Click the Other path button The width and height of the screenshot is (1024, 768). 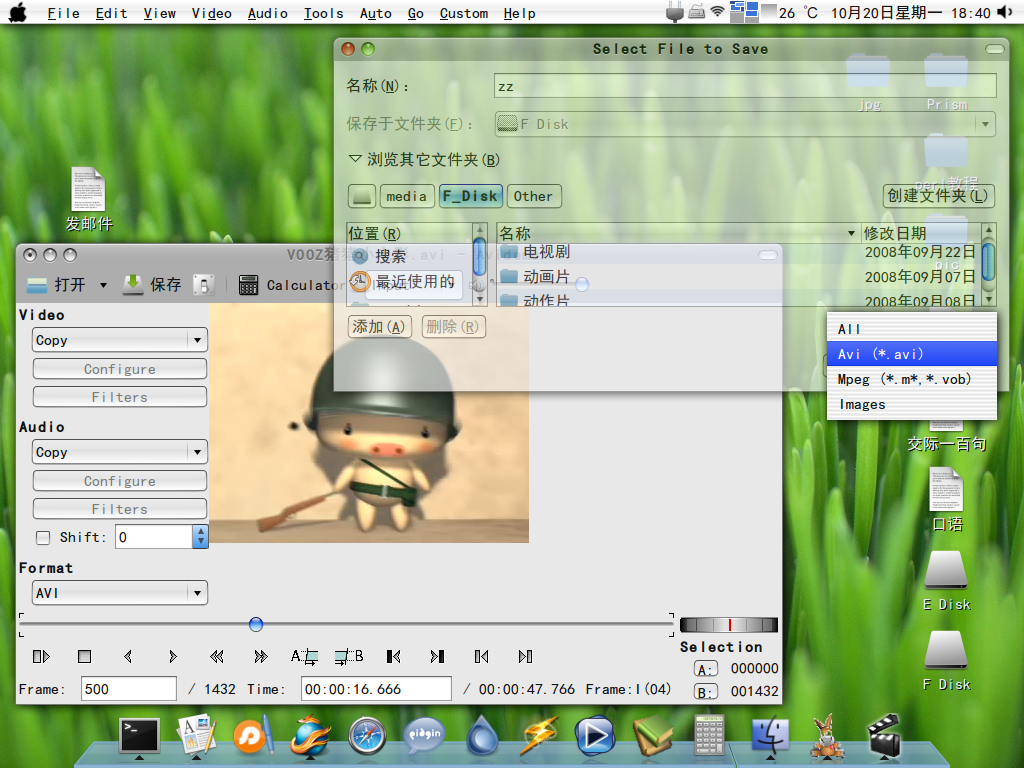point(534,196)
